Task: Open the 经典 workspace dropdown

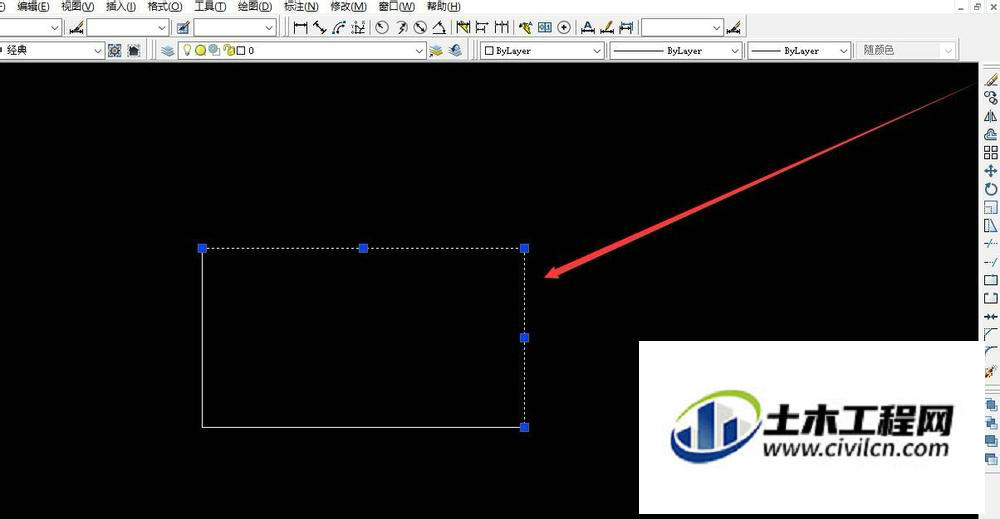Action: tap(98, 50)
